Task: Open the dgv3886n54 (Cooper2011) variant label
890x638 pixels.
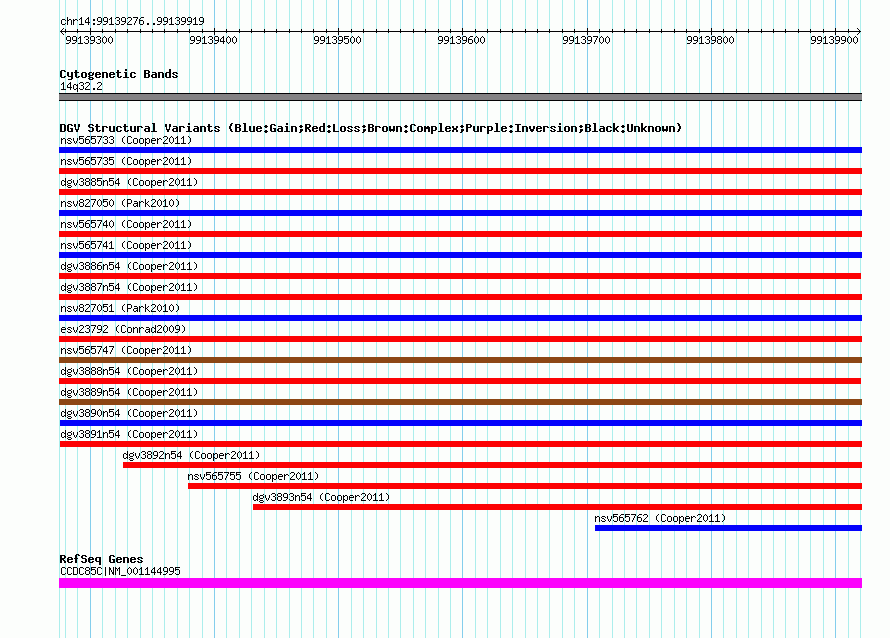Action: (x=129, y=266)
